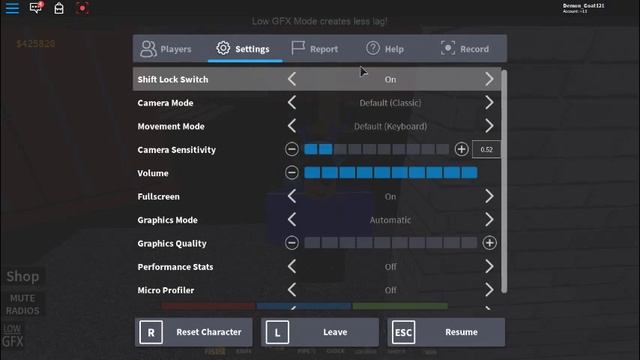The width and height of the screenshot is (640, 360).
Task: Open the Shop button
Action: pos(23,276)
